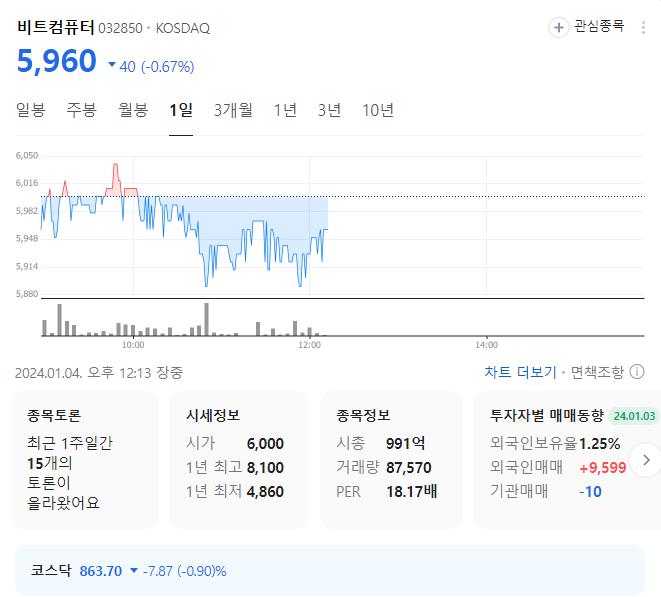Open the 면책조항 disclaimer link
The image size is (661, 597).
click(597, 372)
